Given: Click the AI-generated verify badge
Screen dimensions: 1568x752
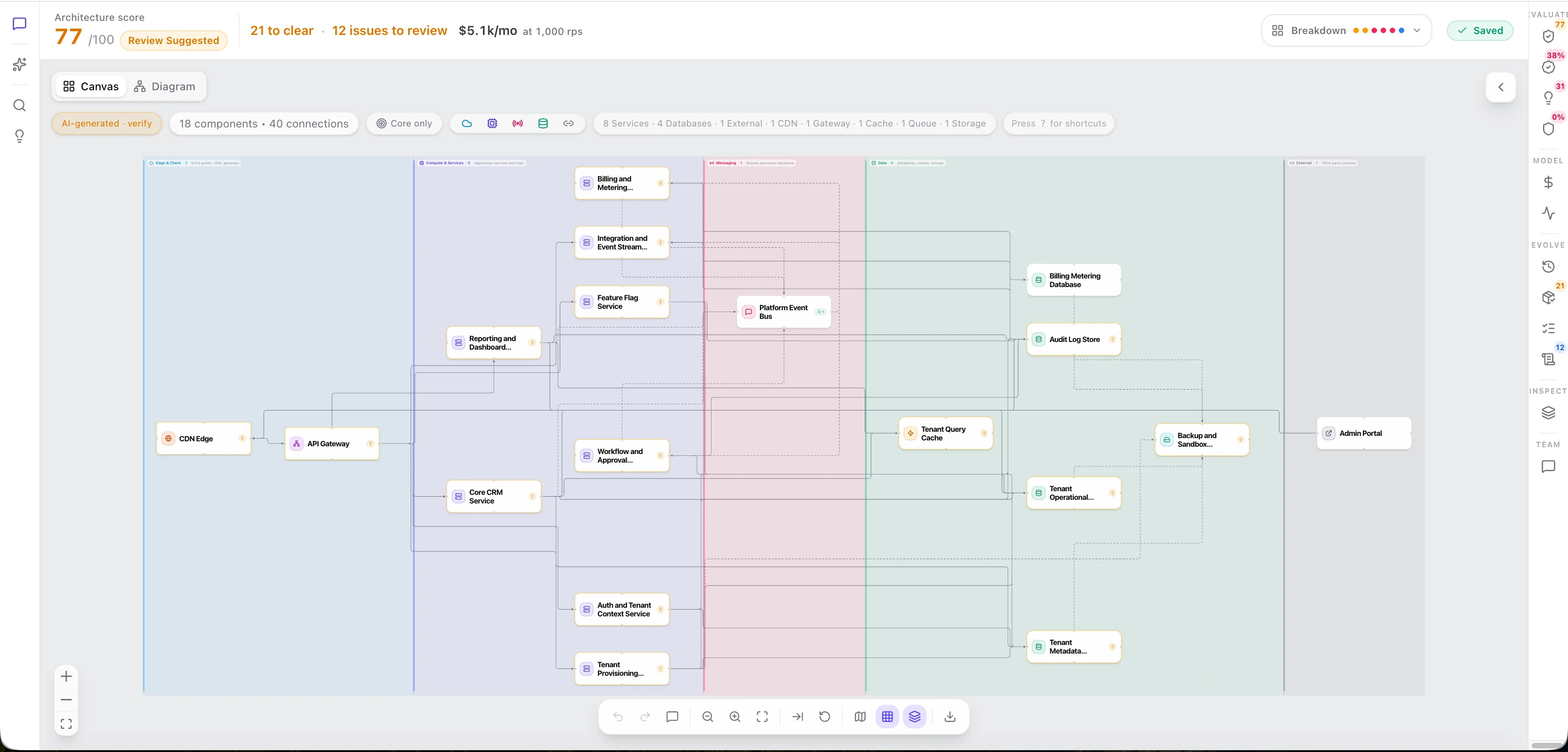Looking at the screenshot, I should pyautogui.click(x=107, y=123).
